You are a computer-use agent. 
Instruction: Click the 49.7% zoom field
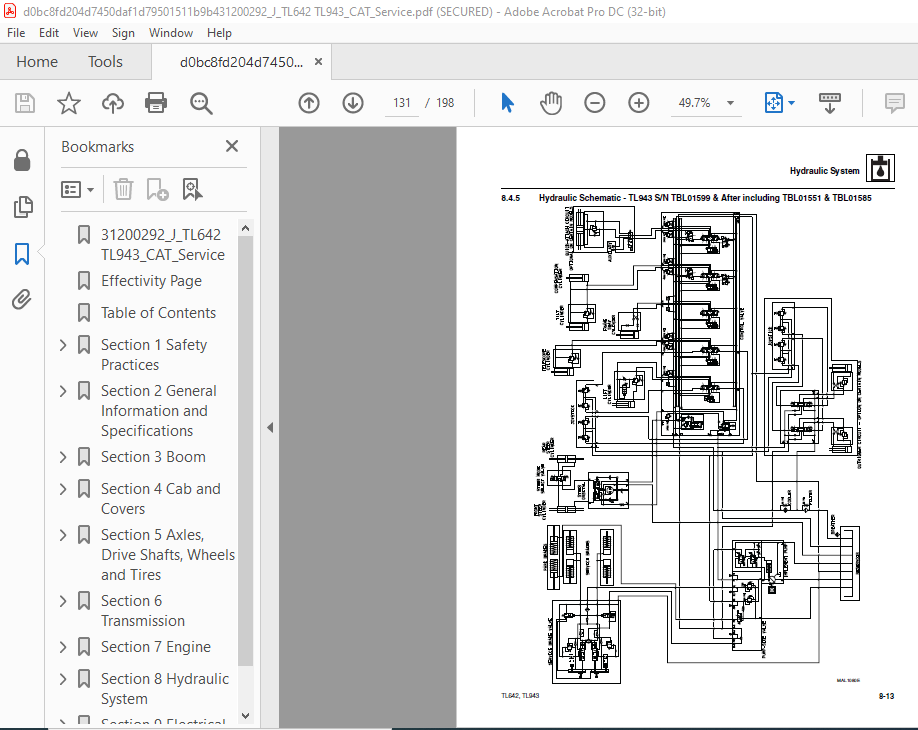click(694, 103)
